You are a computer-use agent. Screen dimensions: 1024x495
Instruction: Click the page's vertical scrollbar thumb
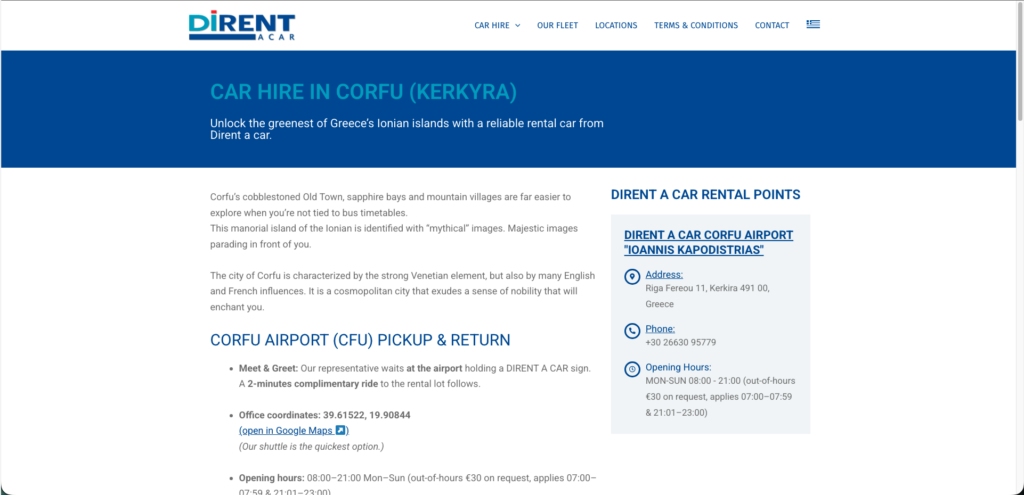click(1019, 62)
